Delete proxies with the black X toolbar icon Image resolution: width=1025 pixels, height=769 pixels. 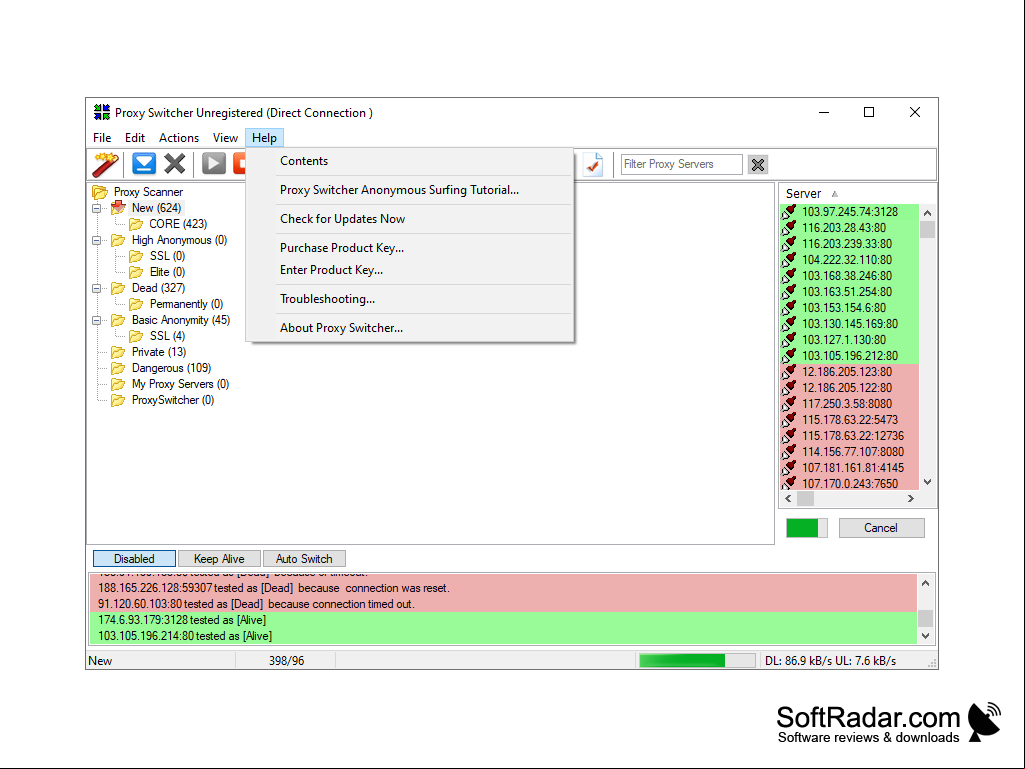click(x=175, y=163)
